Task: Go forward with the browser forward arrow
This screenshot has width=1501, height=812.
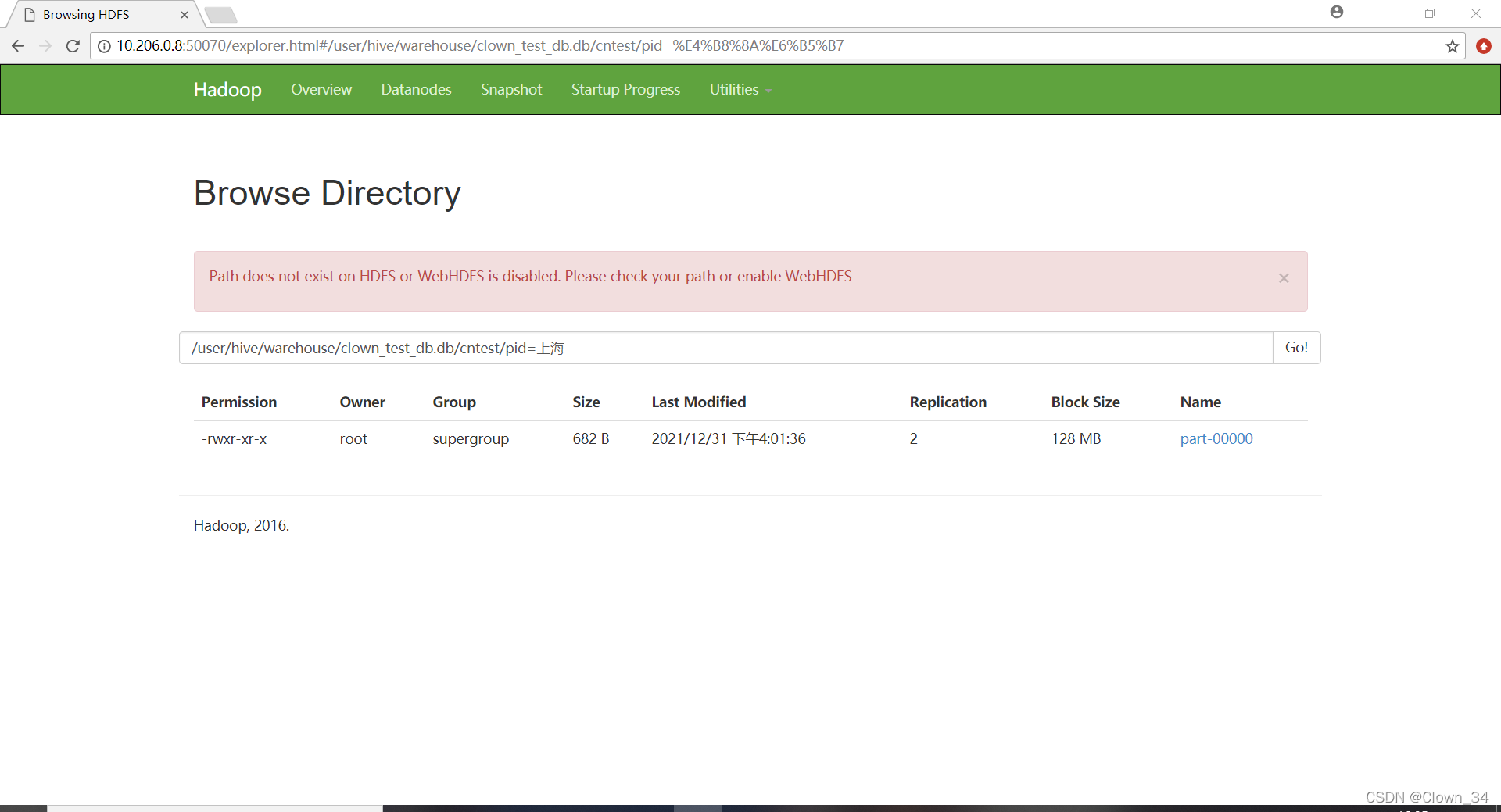Action: [x=45, y=46]
